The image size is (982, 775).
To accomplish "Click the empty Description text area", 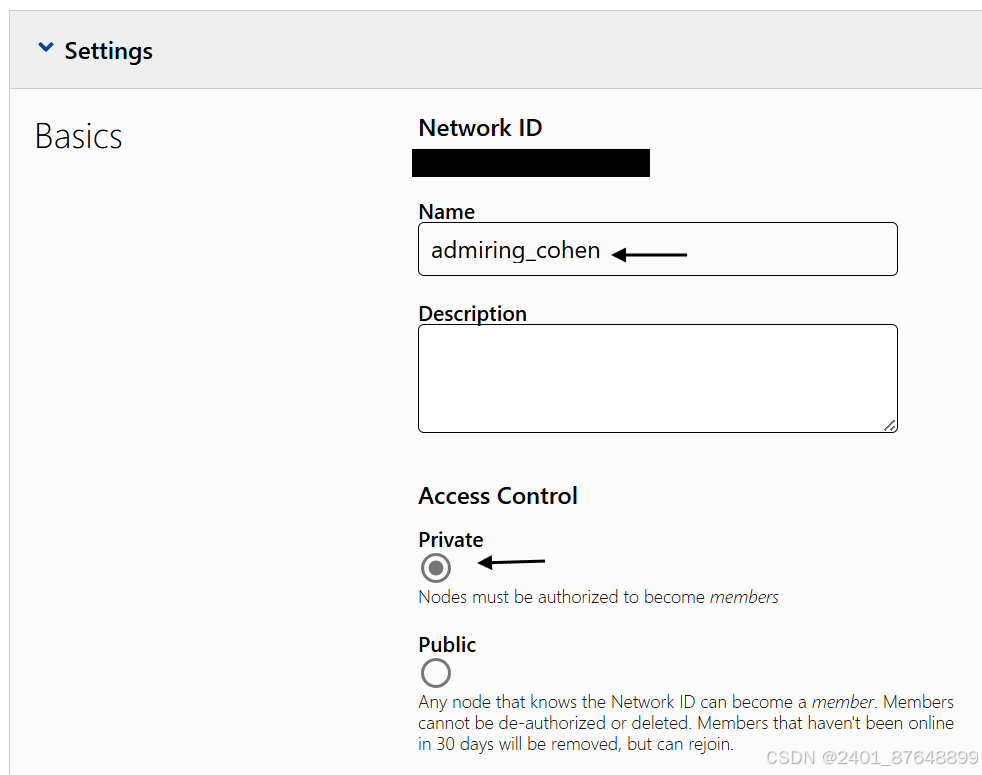I will [x=658, y=378].
